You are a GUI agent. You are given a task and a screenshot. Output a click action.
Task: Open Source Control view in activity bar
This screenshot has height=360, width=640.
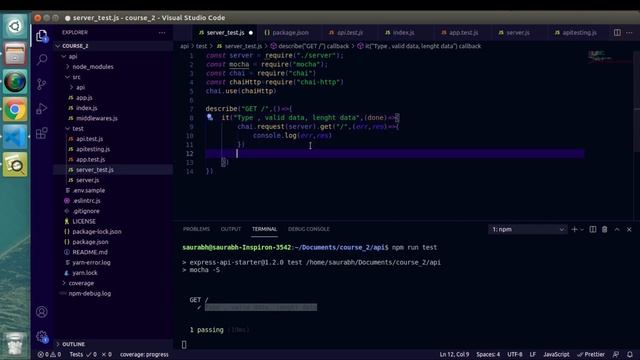(x=42, y=84)
